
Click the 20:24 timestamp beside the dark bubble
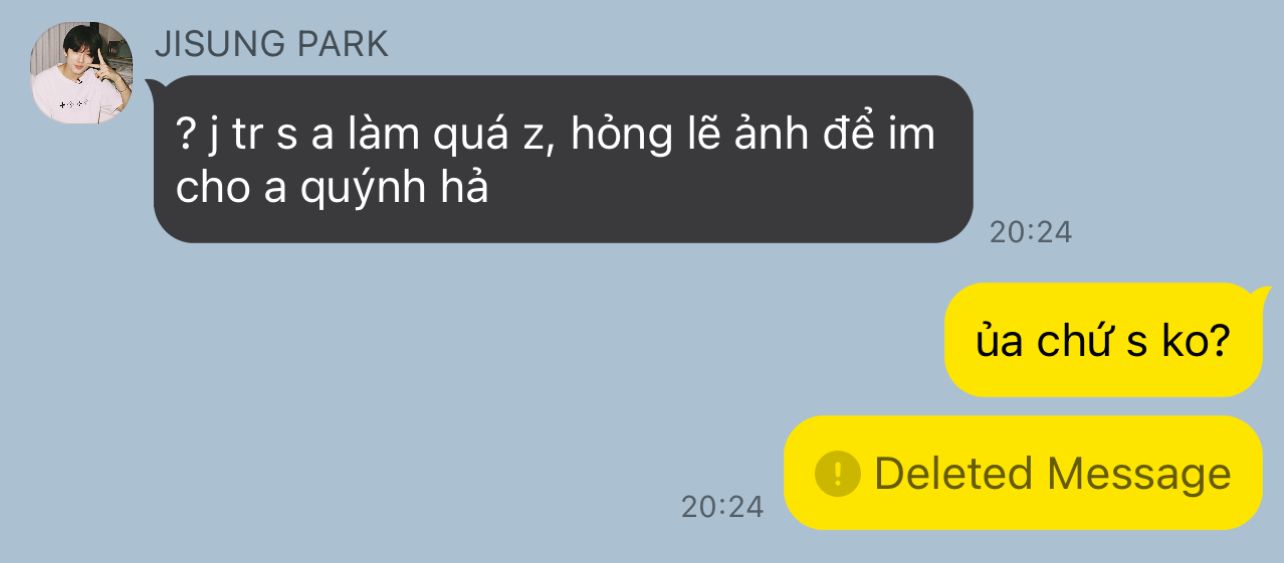1030,232
